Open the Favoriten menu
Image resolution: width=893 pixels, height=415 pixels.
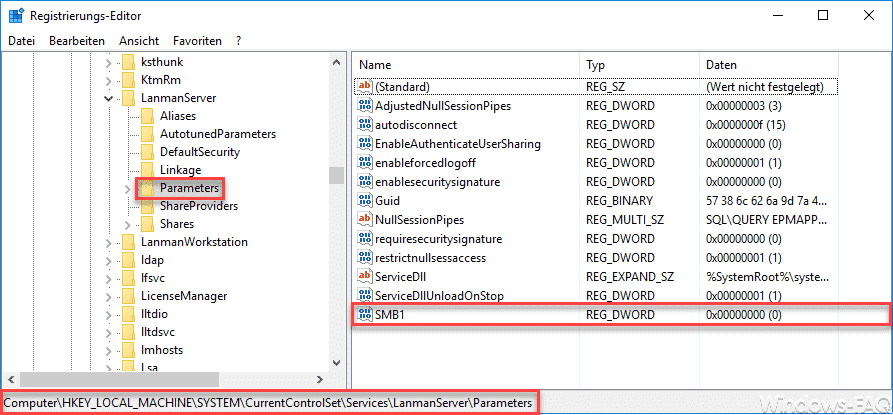pos(198,41)
